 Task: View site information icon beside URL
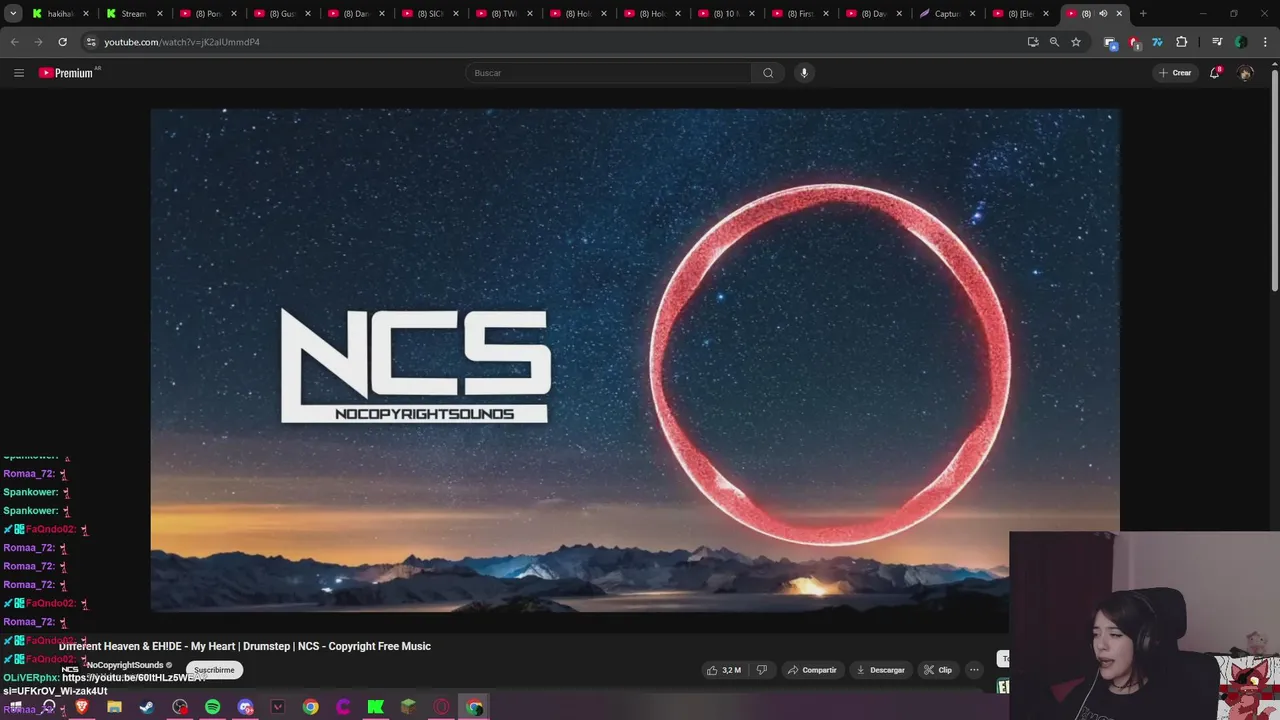pos(91,42)
